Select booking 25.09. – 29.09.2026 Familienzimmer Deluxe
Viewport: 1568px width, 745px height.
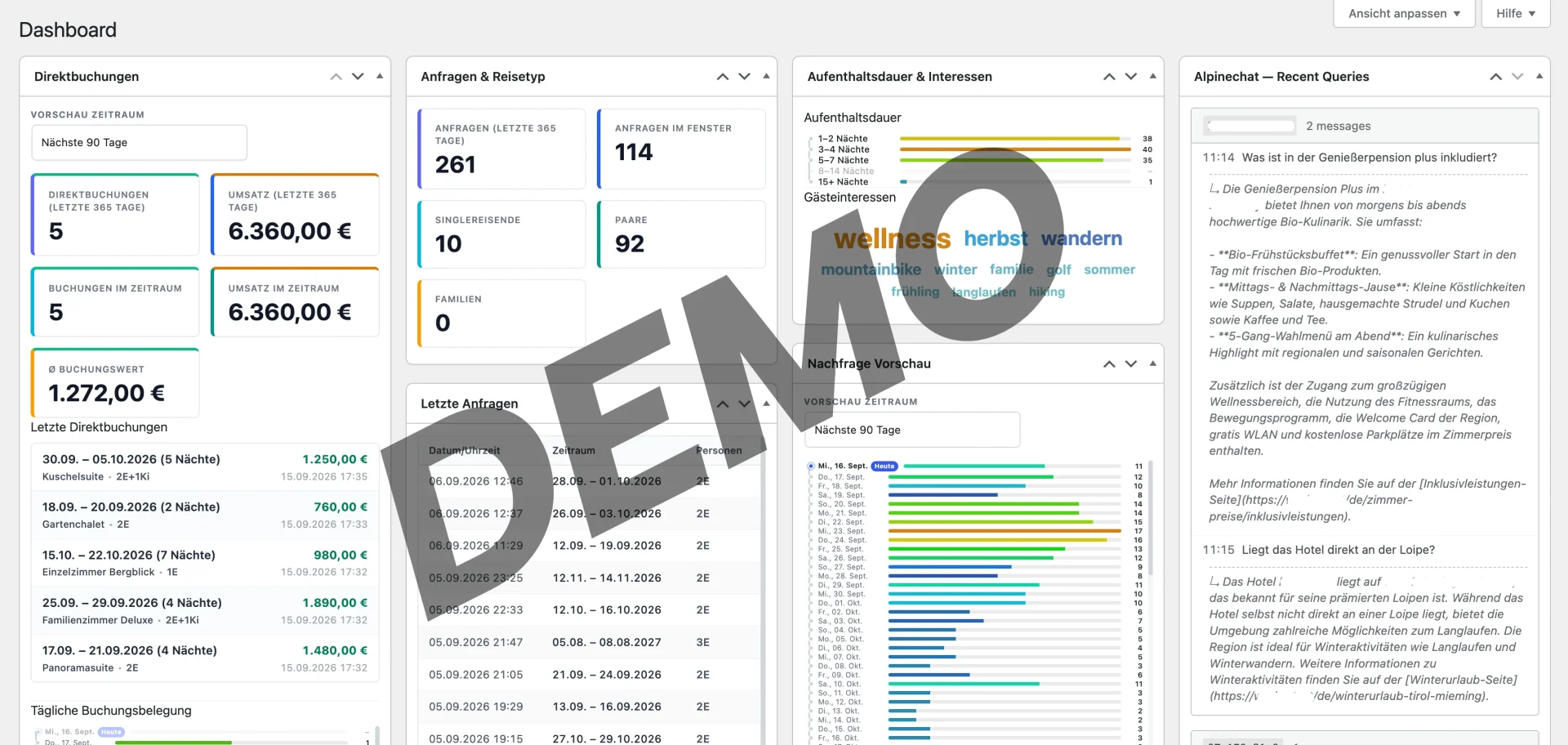205,611
